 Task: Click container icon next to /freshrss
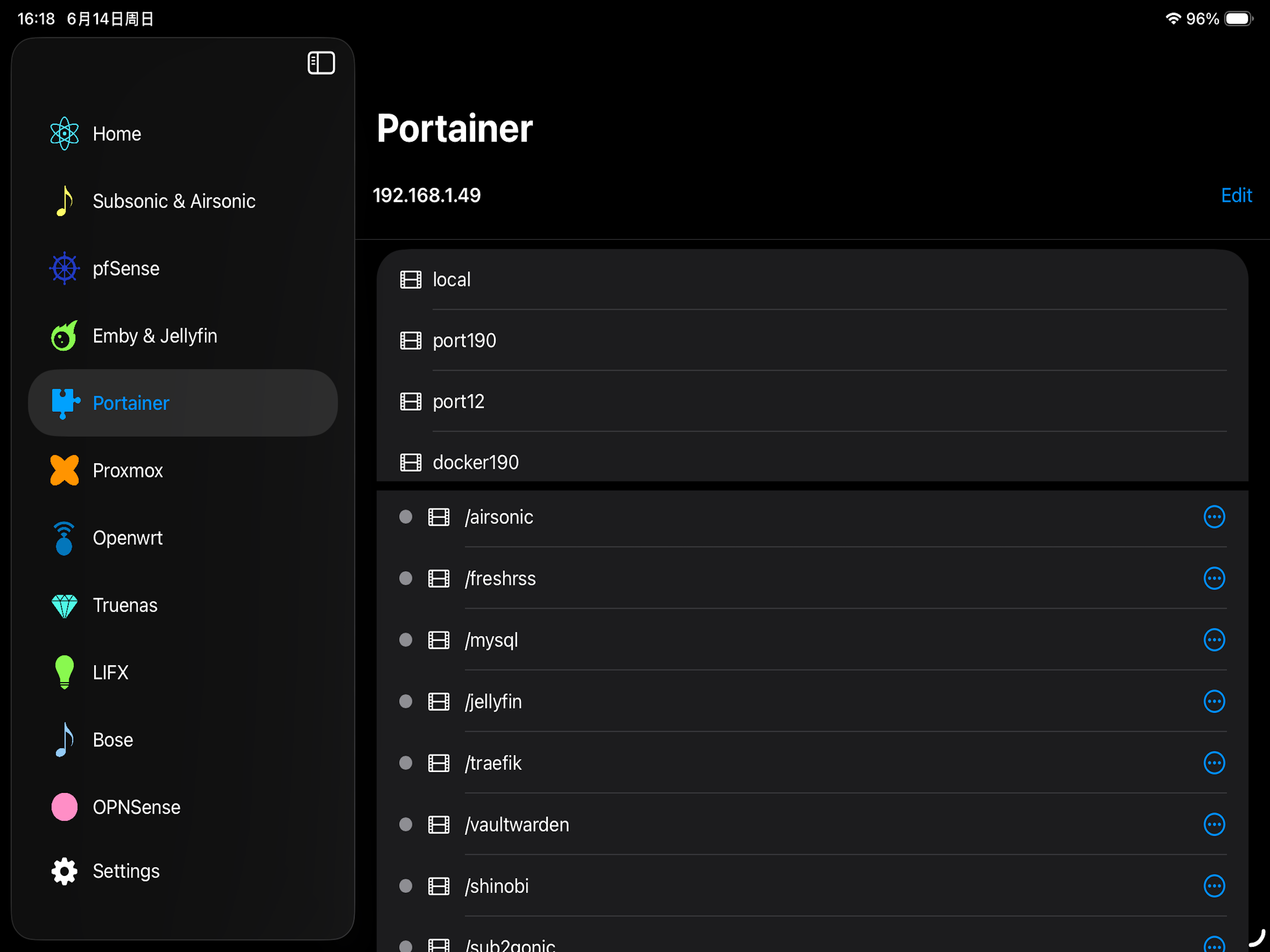click(x=439, y=578)
